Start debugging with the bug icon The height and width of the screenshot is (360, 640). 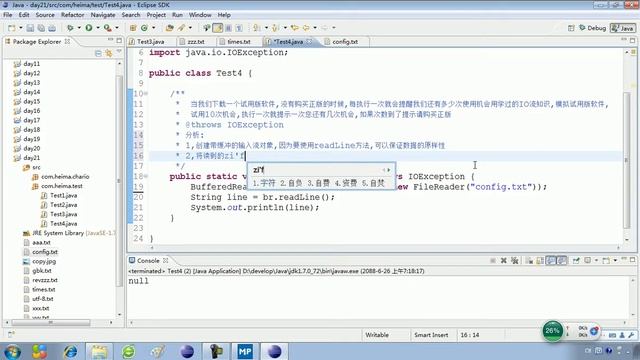70,28
